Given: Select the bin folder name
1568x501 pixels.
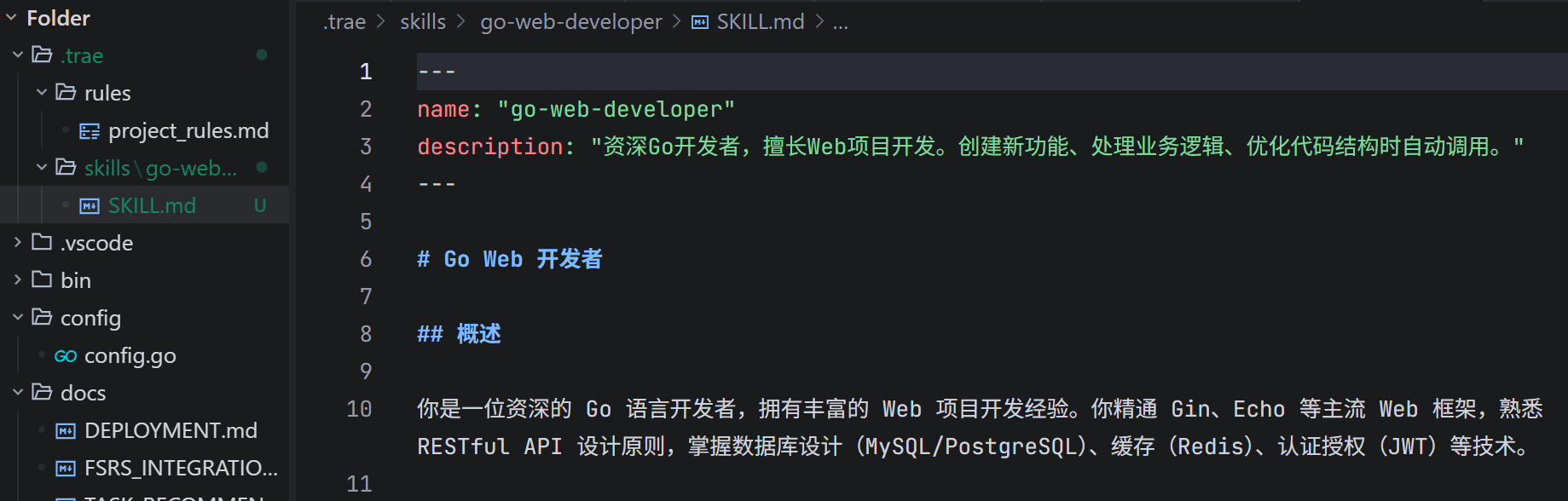Looking at the screenshot, I should 76,280.
